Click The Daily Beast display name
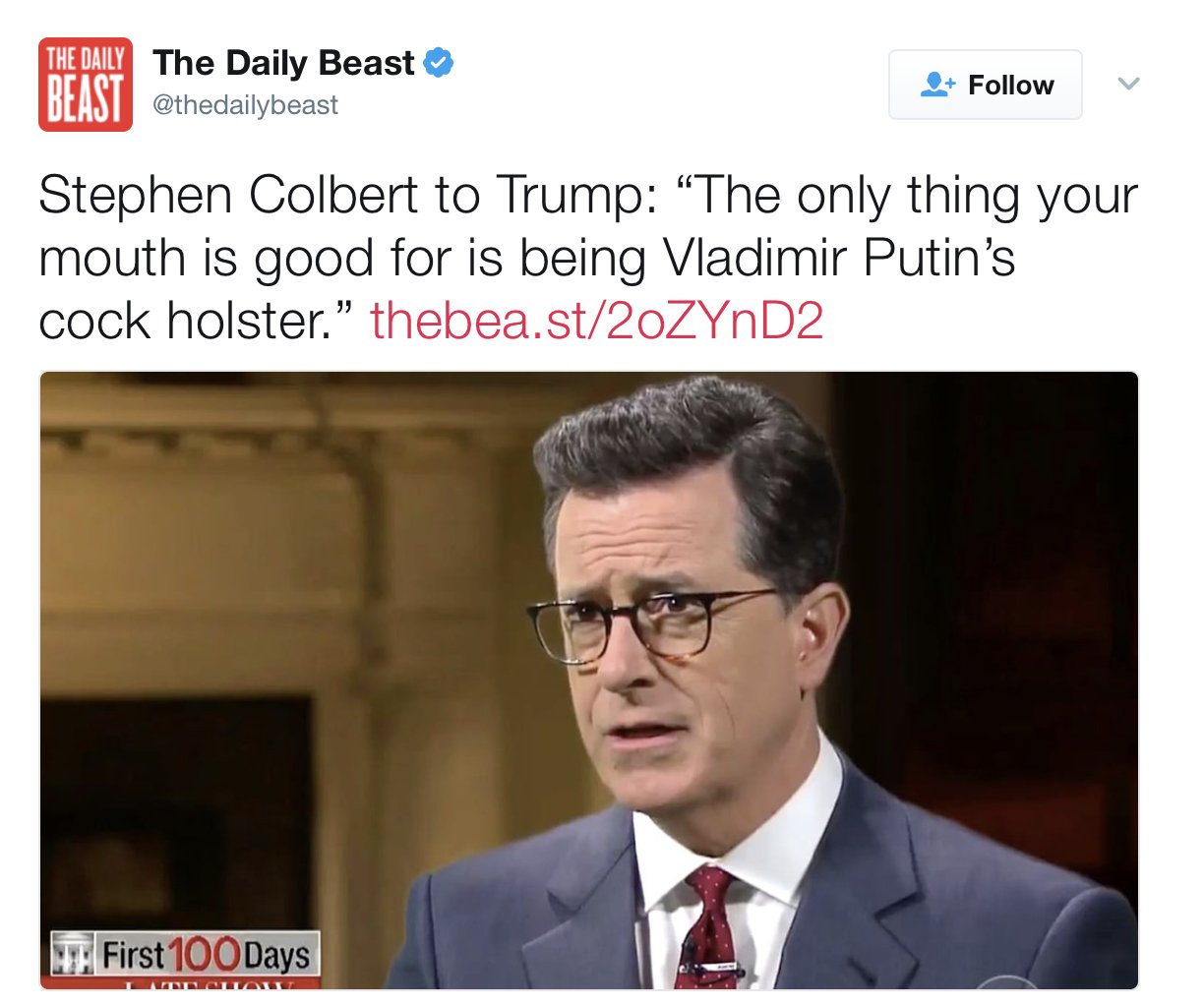This screenshot has height=1007, width=1204. (283, 63)
